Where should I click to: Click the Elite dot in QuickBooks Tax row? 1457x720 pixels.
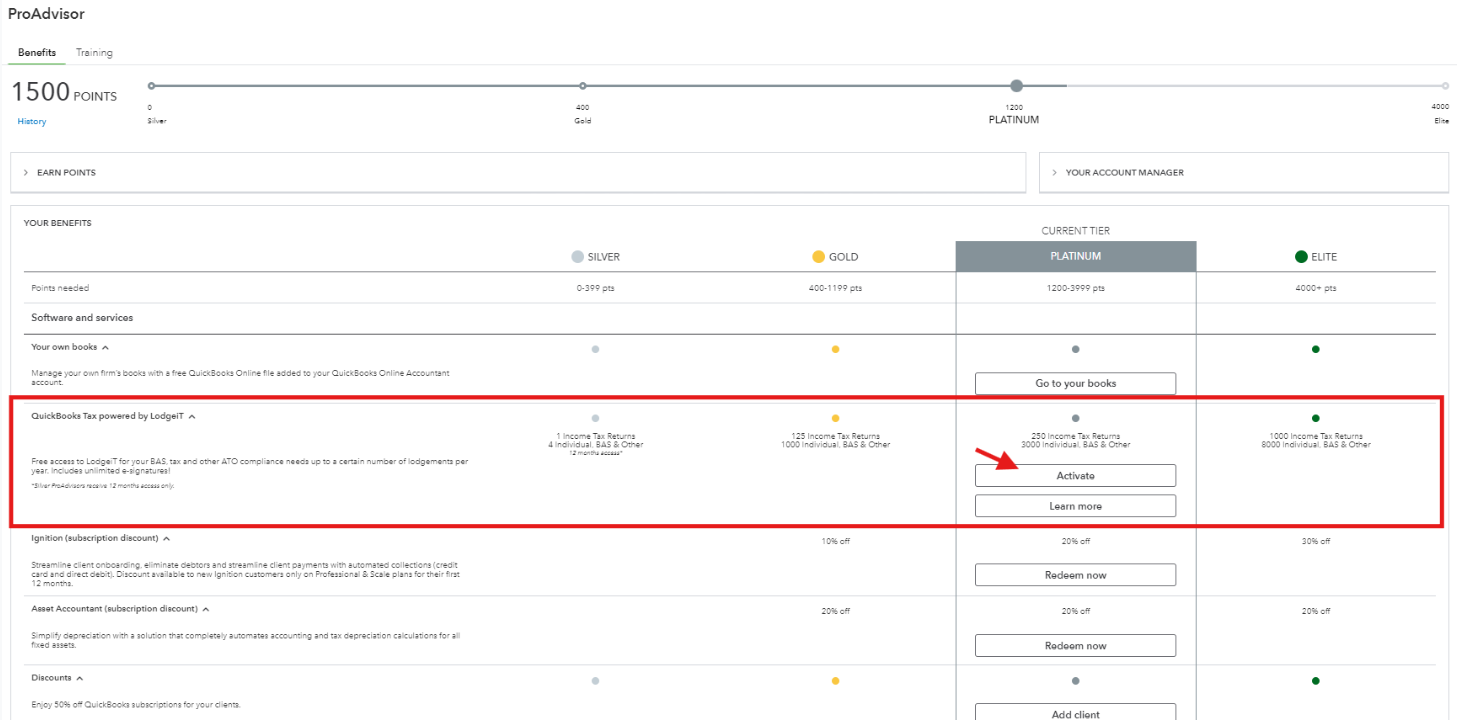coord(1315,418)
